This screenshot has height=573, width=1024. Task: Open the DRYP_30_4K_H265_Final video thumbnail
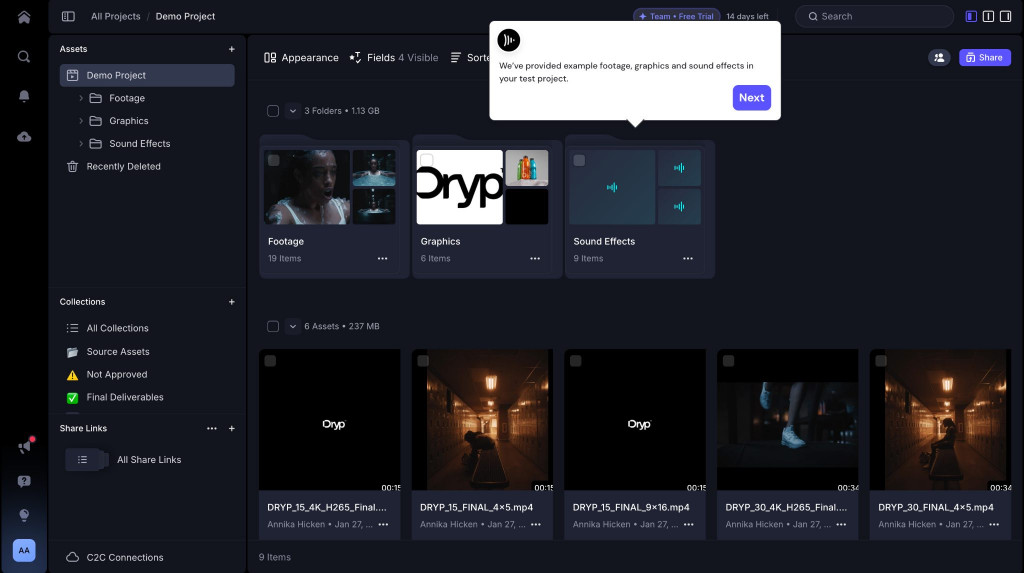tap(788, 419)
